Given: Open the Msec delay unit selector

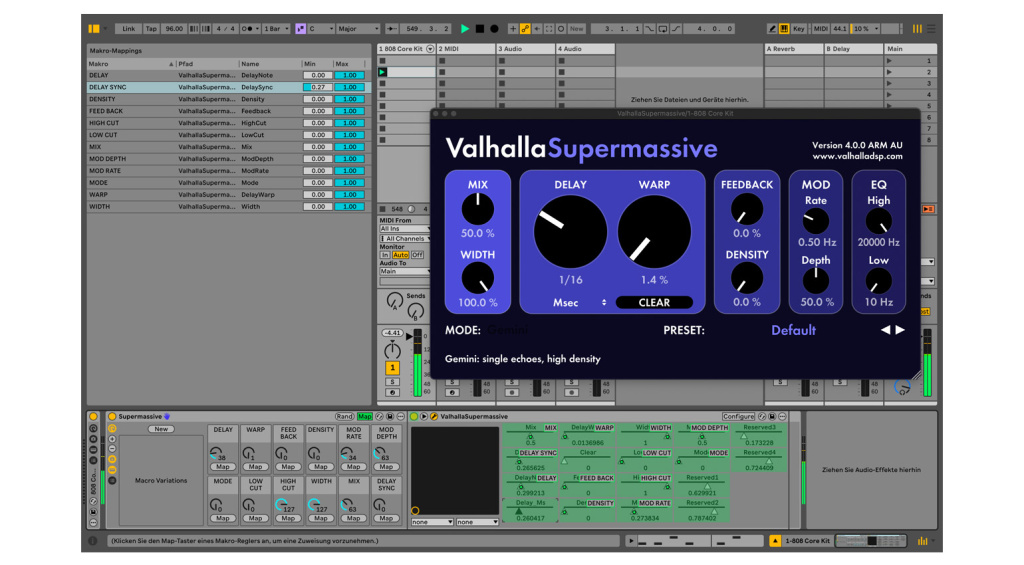Looking at the screenshot, I should [579, 302].
